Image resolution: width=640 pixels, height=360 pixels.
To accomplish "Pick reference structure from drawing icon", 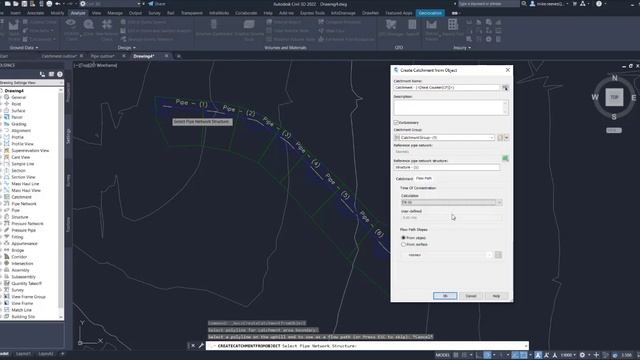I will [505, 158].
